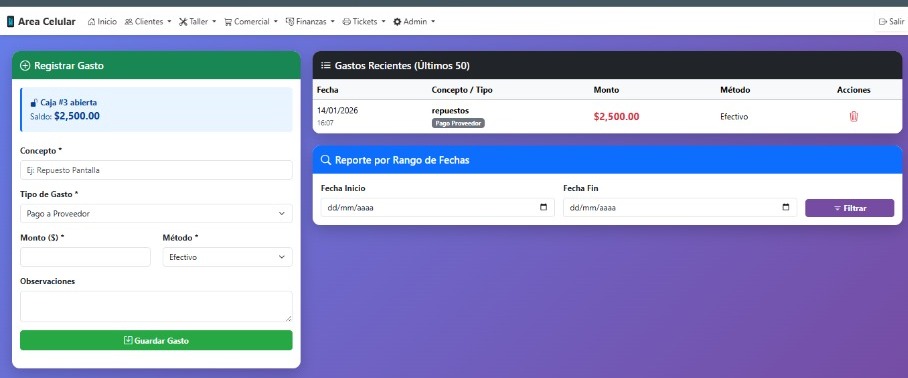Open the calendar picker on Fecha Fin
The height and width of the screenshot is (378, 908).
785,207
